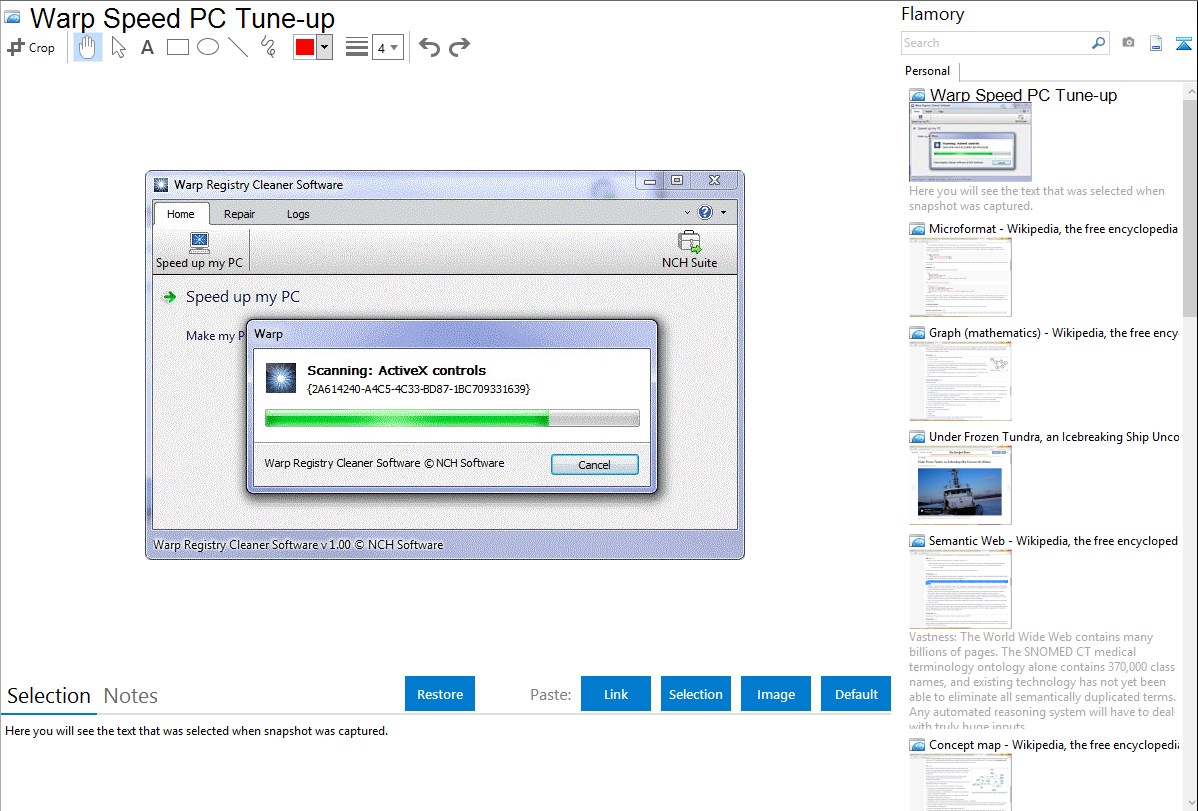This screenshot has width=1198, height=811.
Task: Click the green scan progress bar
Action: (x=452, y=418)
